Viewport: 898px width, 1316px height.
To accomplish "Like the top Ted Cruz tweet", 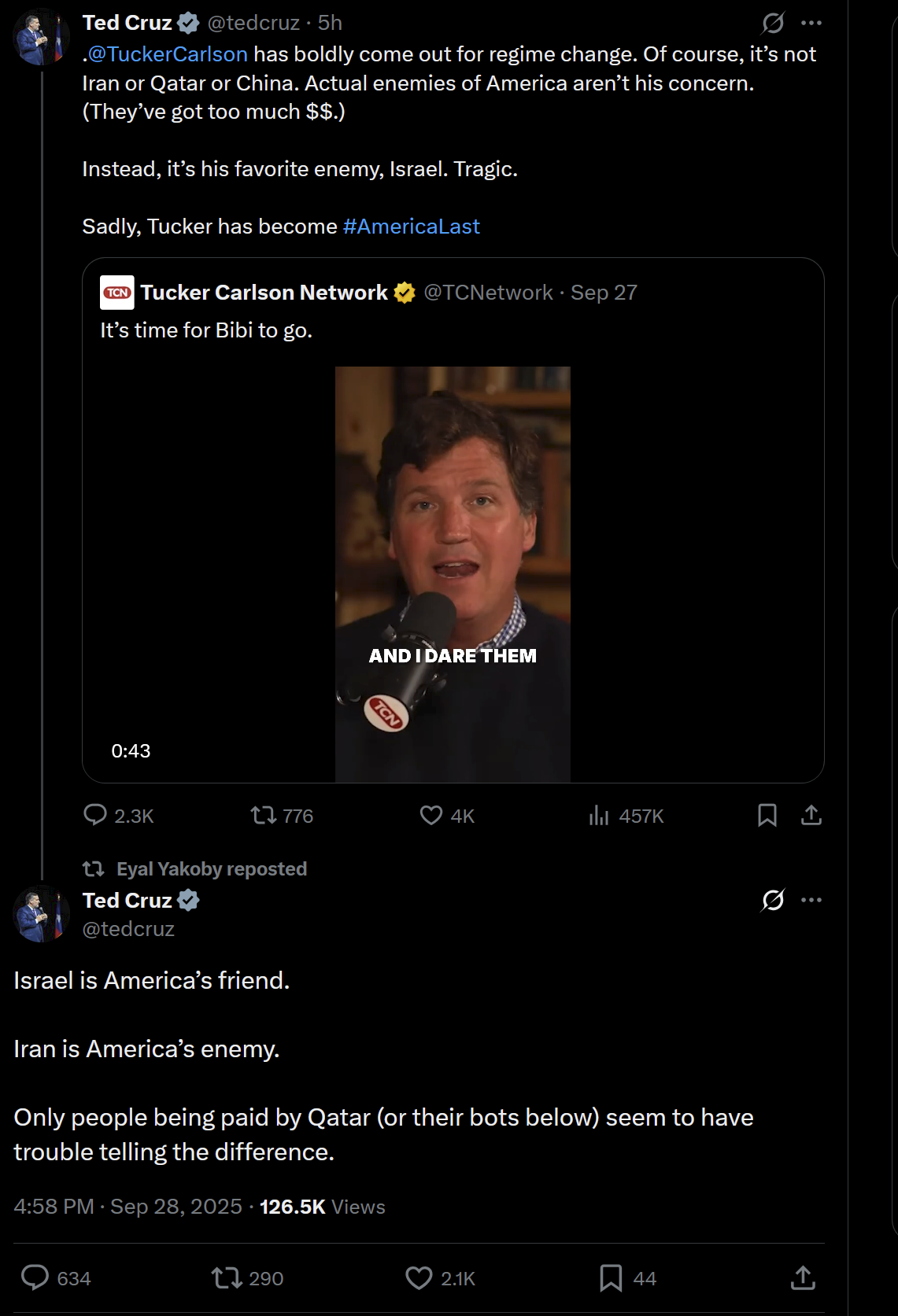I will [x=431, y=815].
